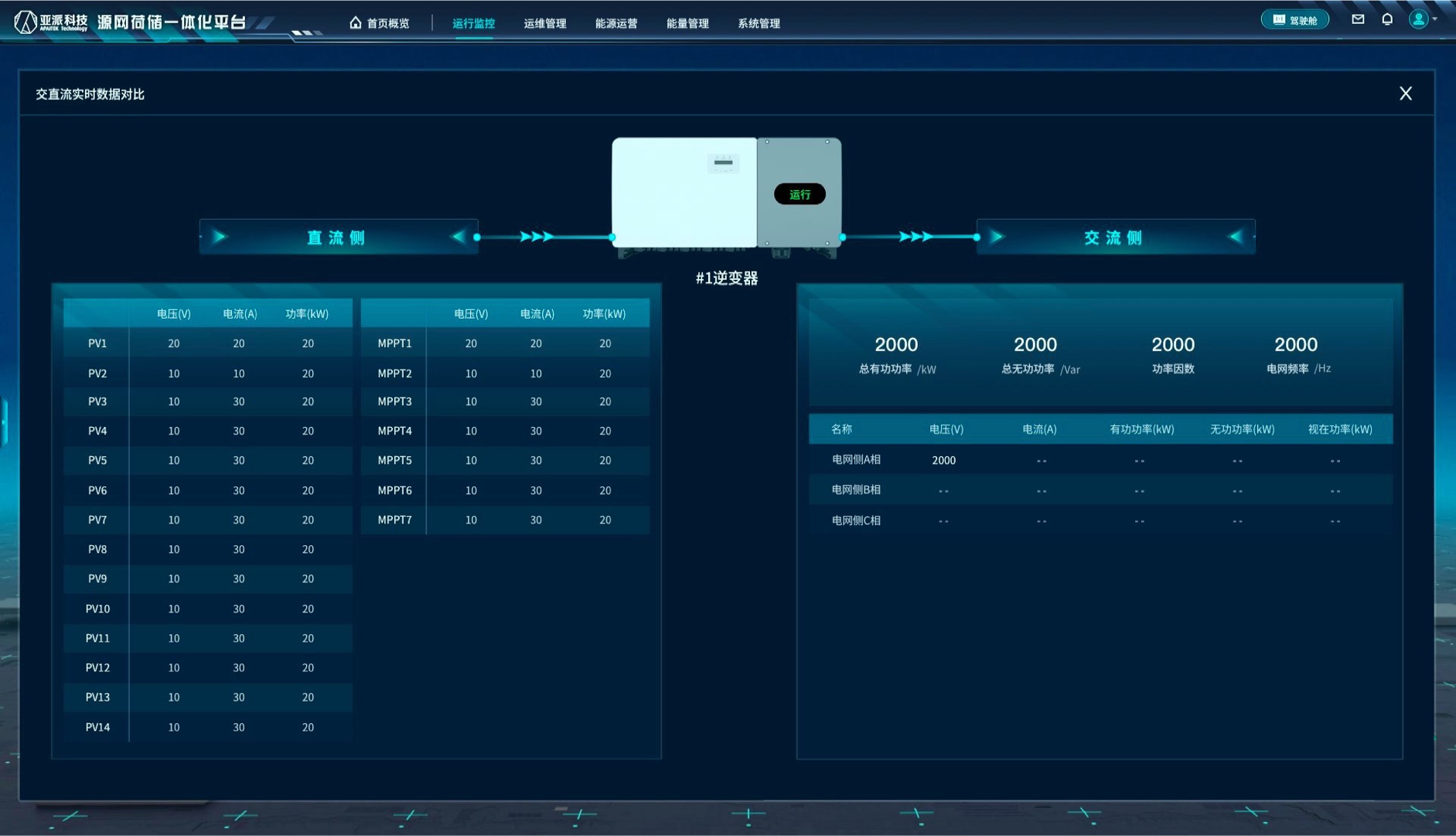Click the 电网频率 label

tap(1287, 369)
